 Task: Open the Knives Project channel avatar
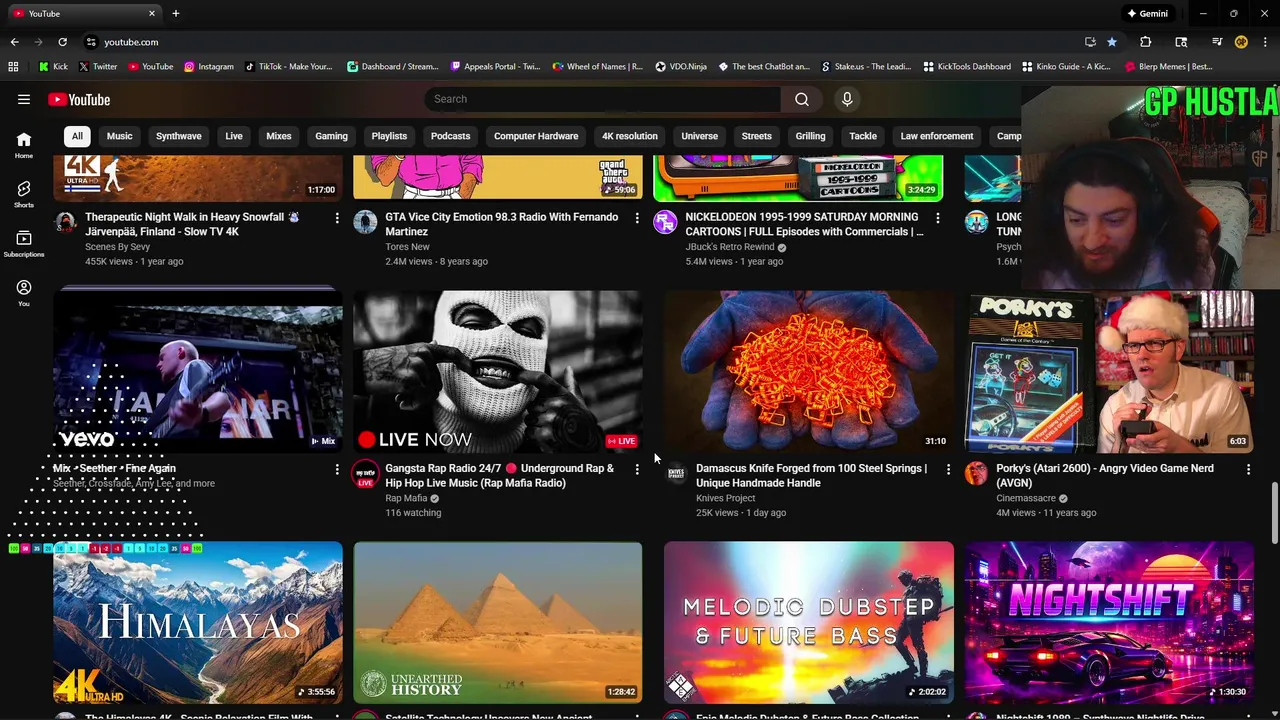point(676,473)
